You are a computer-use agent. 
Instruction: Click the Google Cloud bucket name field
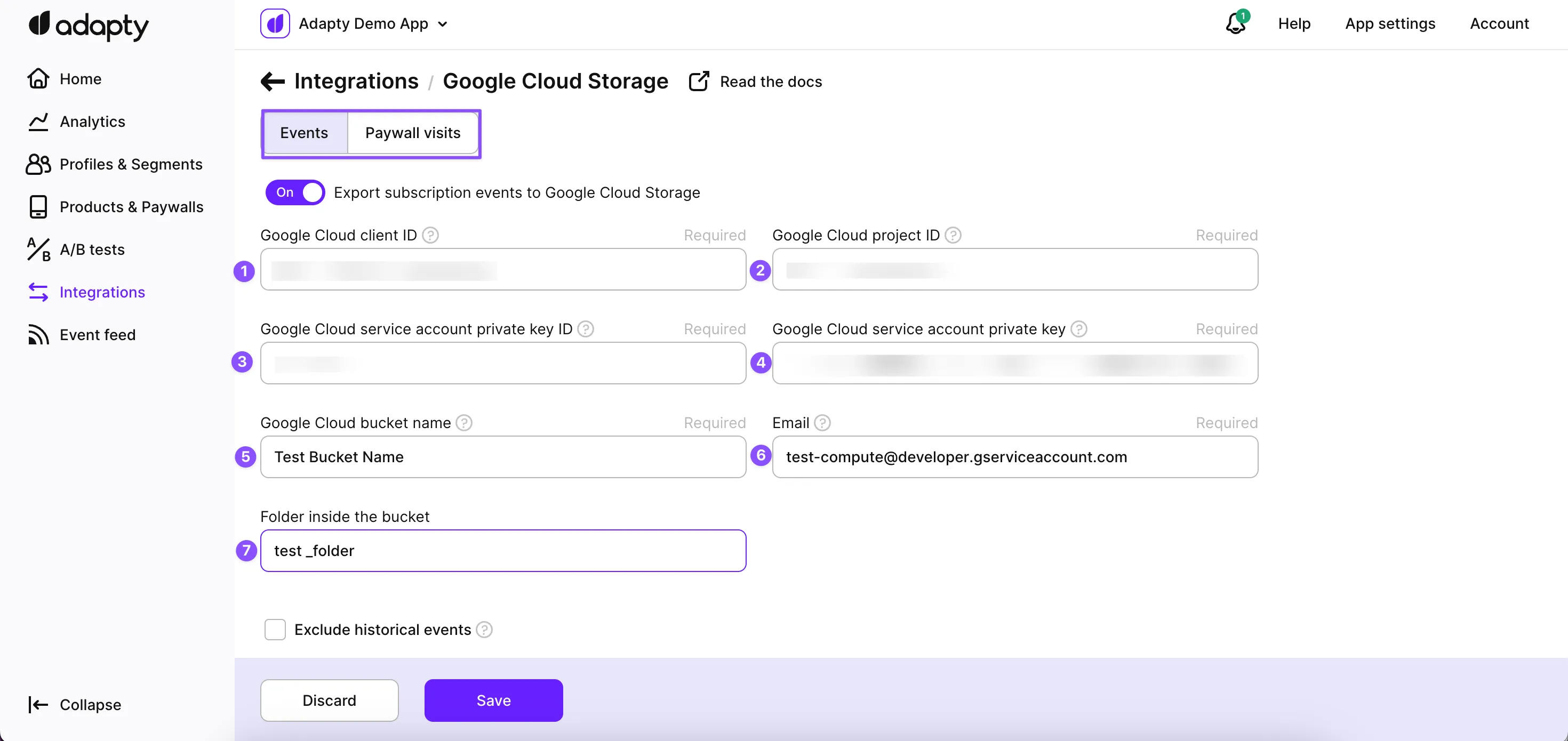pyautogui.click(x=503, y=457)
